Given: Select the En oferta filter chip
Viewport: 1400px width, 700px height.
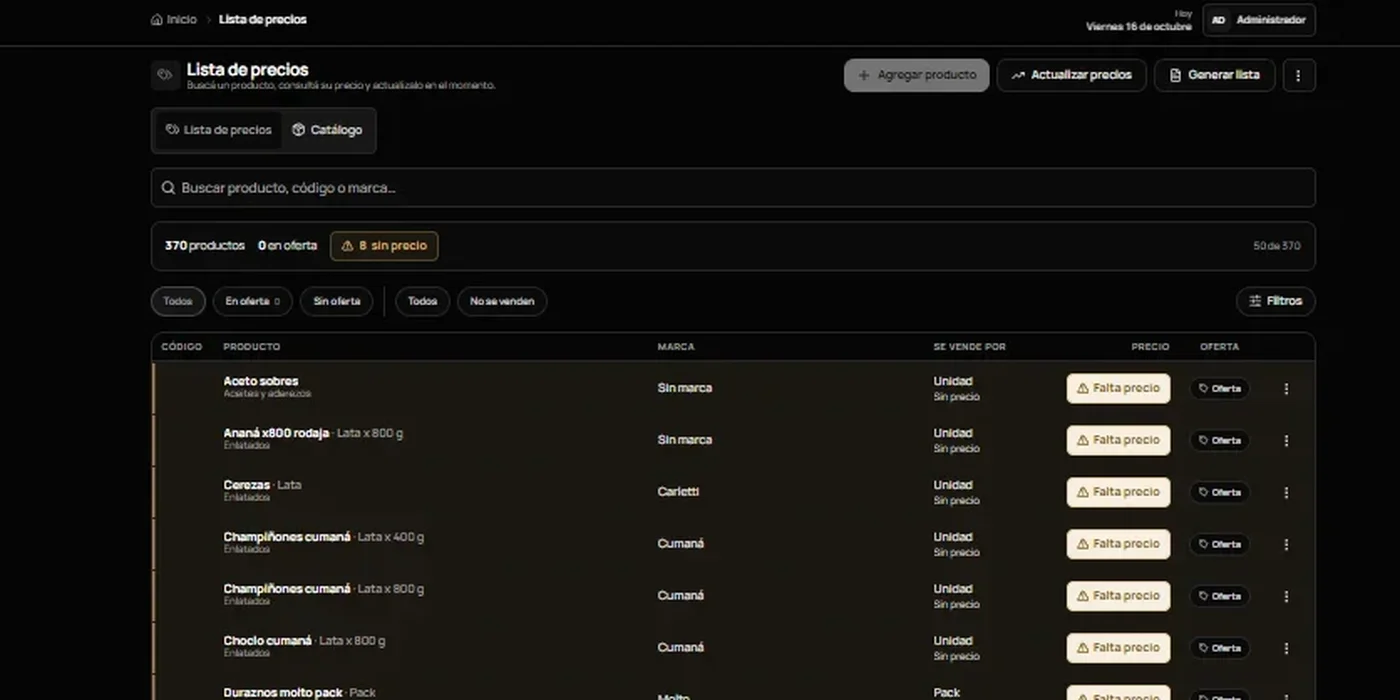Looking at the screenshot, I should [252, 301].
